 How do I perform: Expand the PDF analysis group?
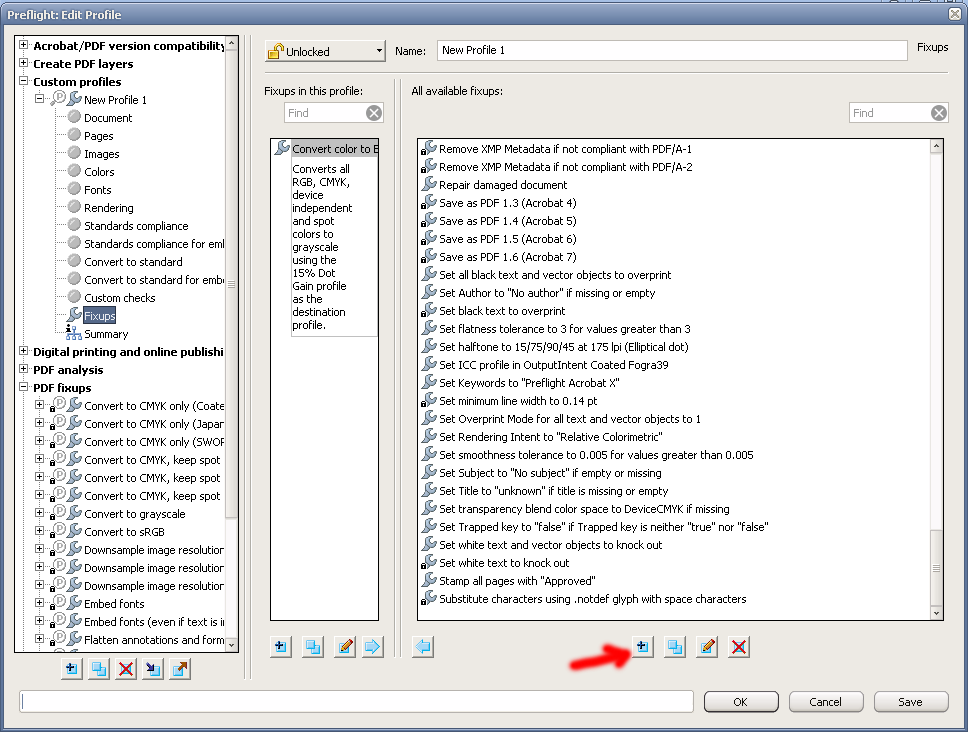(x=23, y=369)
